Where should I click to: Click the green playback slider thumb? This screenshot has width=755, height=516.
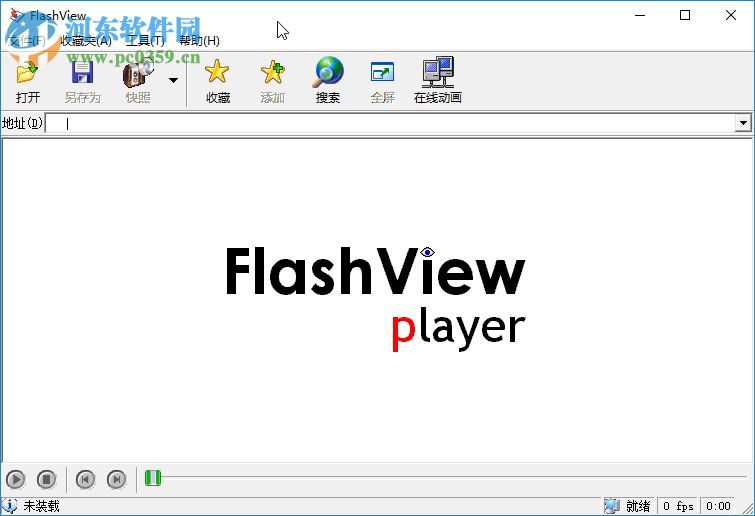click(x=153, y=478)
